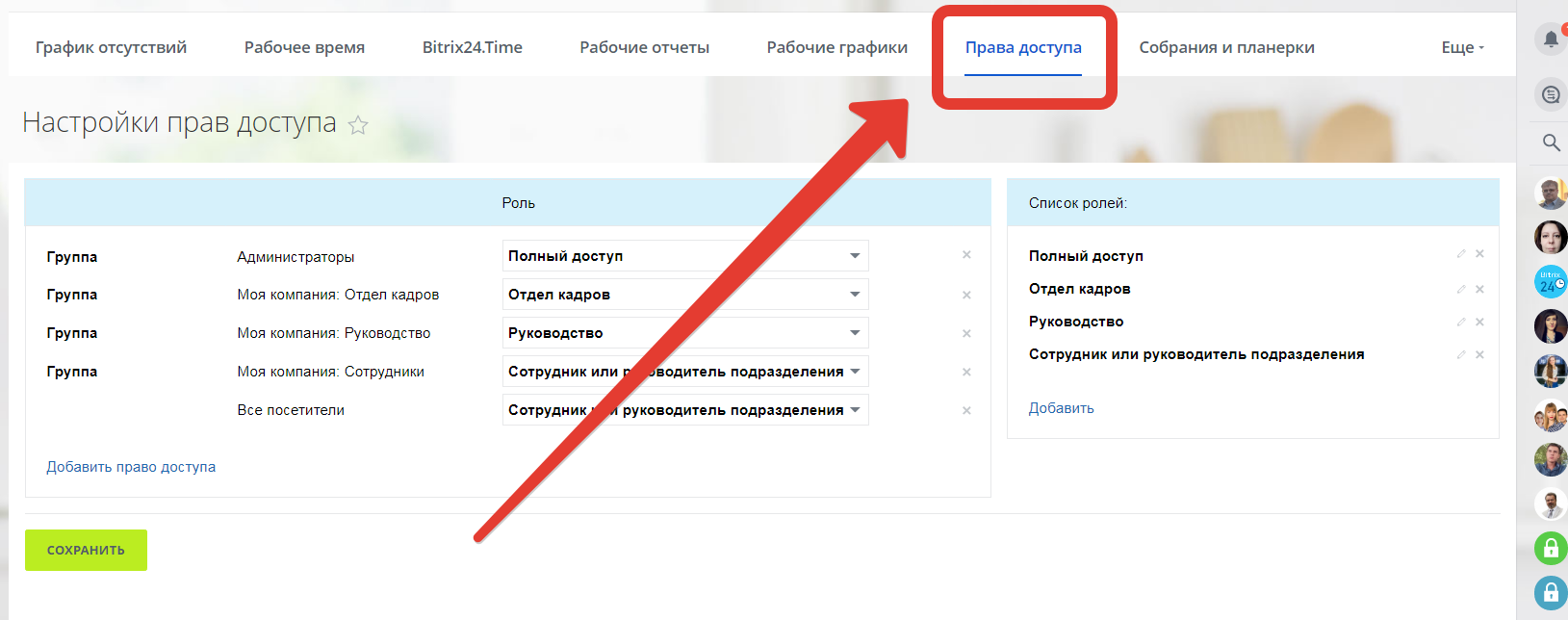Click the Сохранить button
This screenshot has height=620, width=1568.
pyautogui.click(x=86, y=550)
